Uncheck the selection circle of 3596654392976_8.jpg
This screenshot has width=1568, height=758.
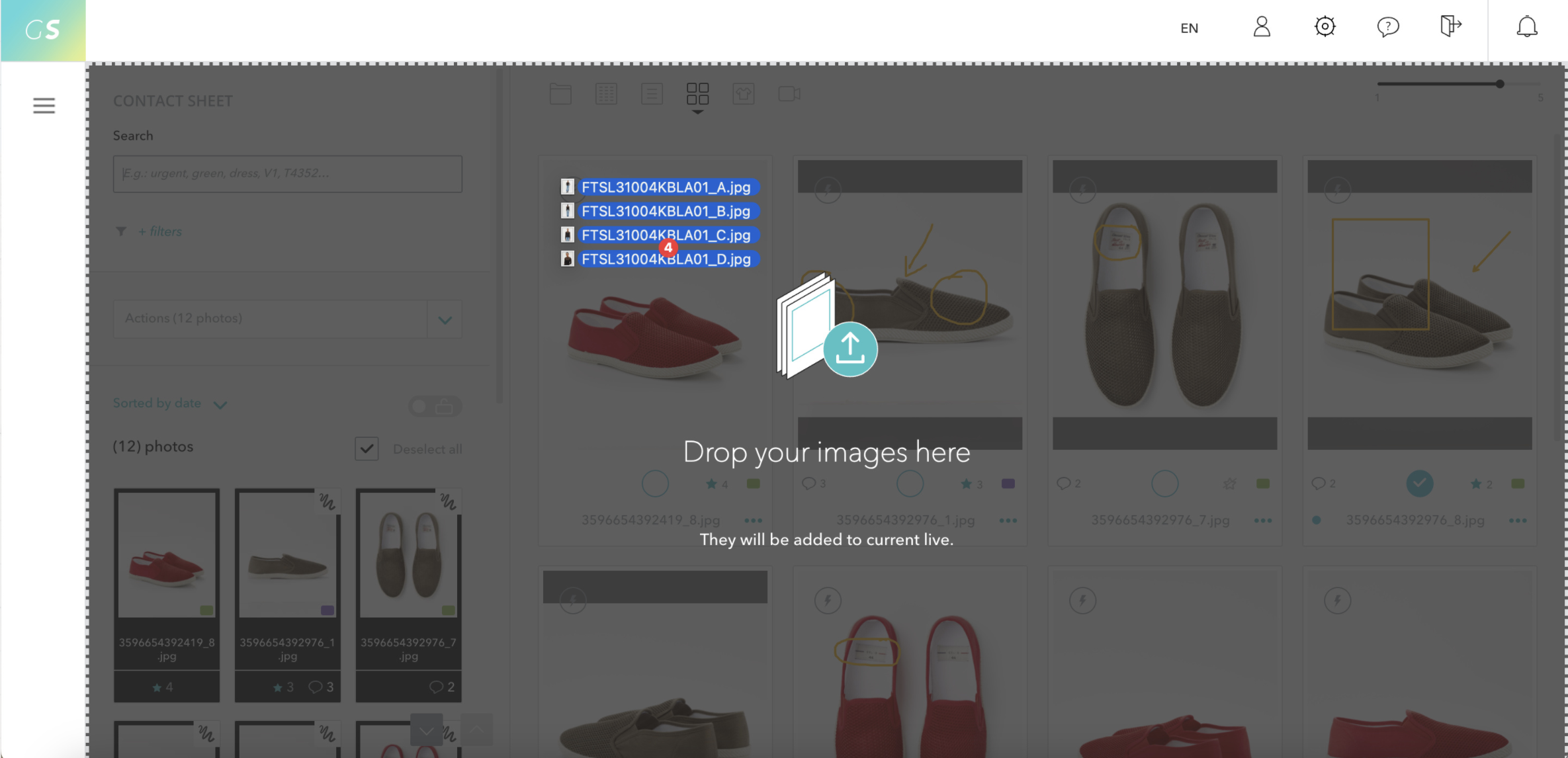(1419, 484)
